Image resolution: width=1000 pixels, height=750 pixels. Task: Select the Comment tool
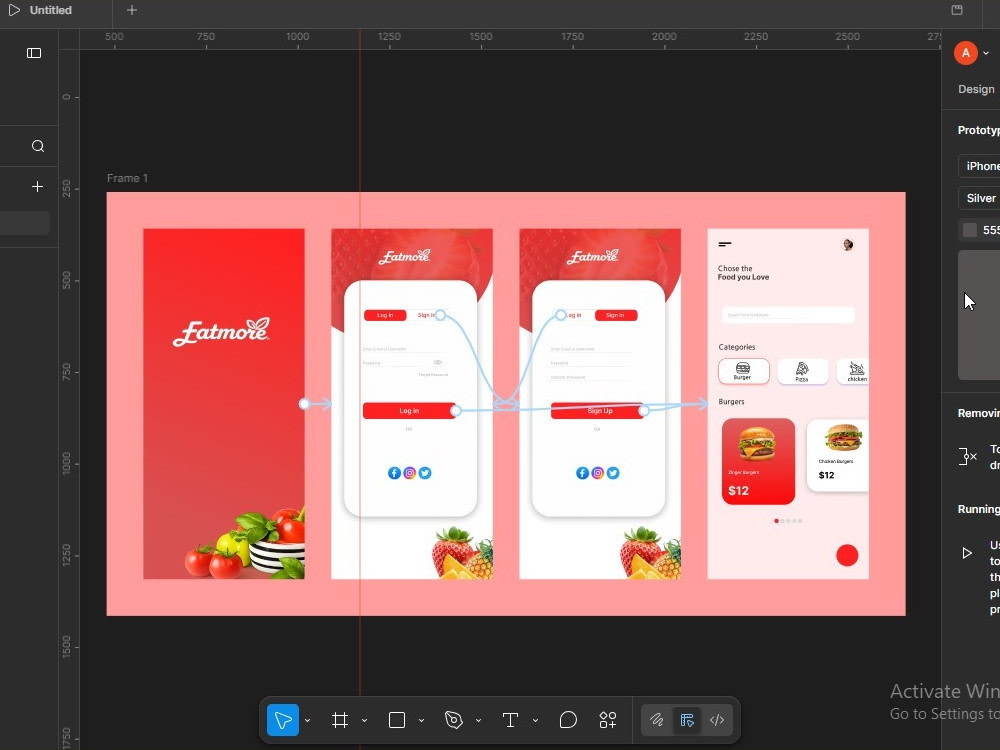coord(568,720)
